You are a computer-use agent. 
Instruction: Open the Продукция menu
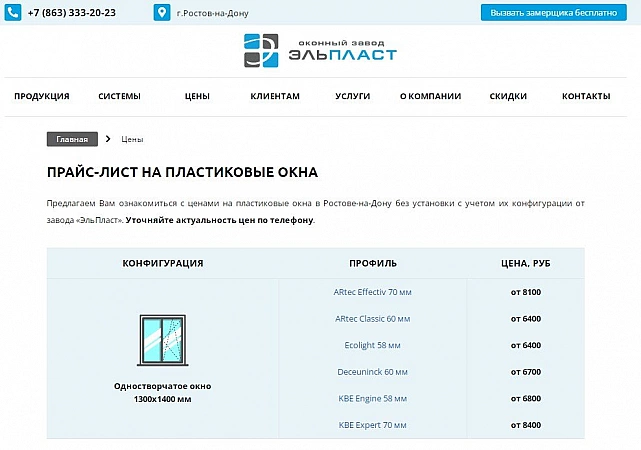(x=42, y=97)
